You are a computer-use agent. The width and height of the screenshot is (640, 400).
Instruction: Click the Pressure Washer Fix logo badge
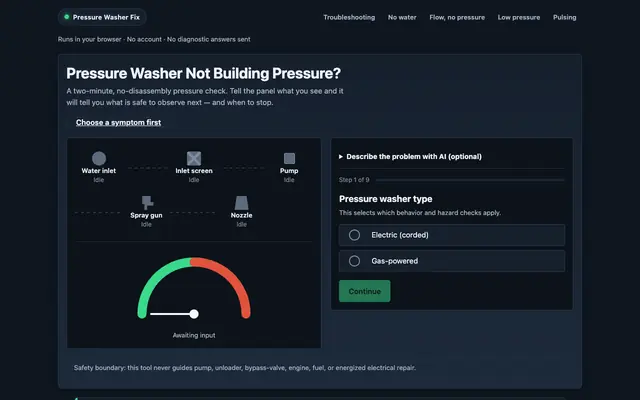coord(102,17)
